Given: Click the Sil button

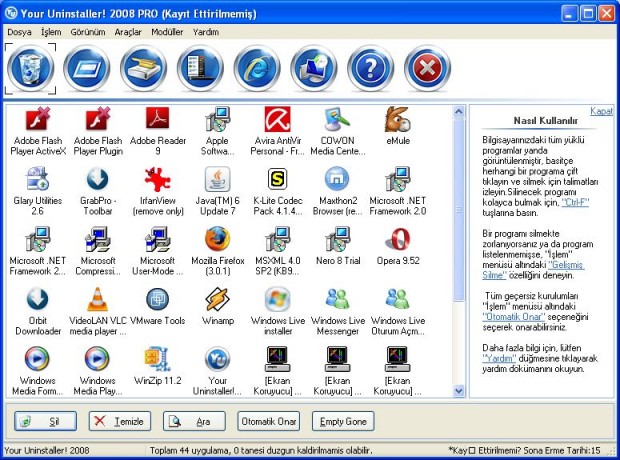Looking at the screenshot, I should click(x=45, y=421).
